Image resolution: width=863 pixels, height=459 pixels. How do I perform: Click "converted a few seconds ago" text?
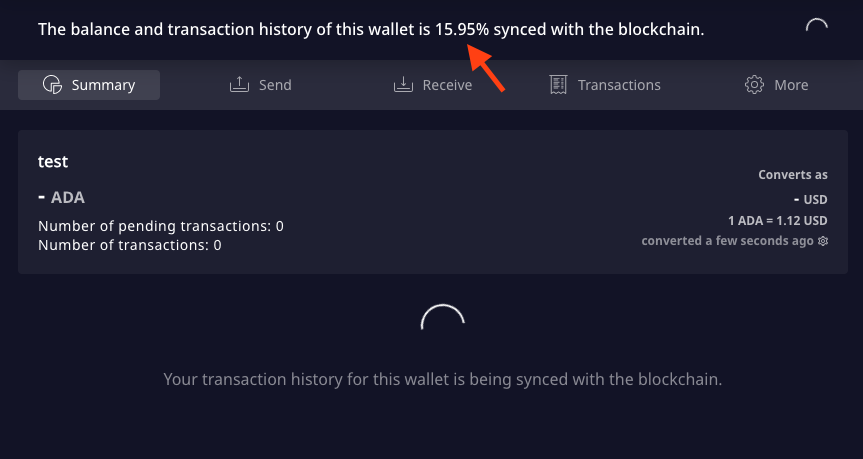click(727, 241)
